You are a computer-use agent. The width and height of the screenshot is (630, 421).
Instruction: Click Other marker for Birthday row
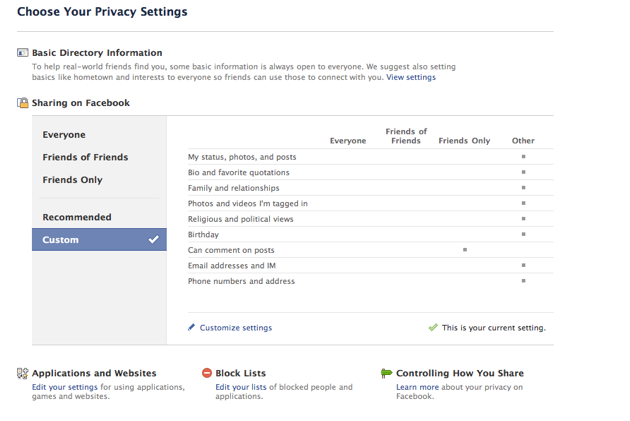point(523,234)
